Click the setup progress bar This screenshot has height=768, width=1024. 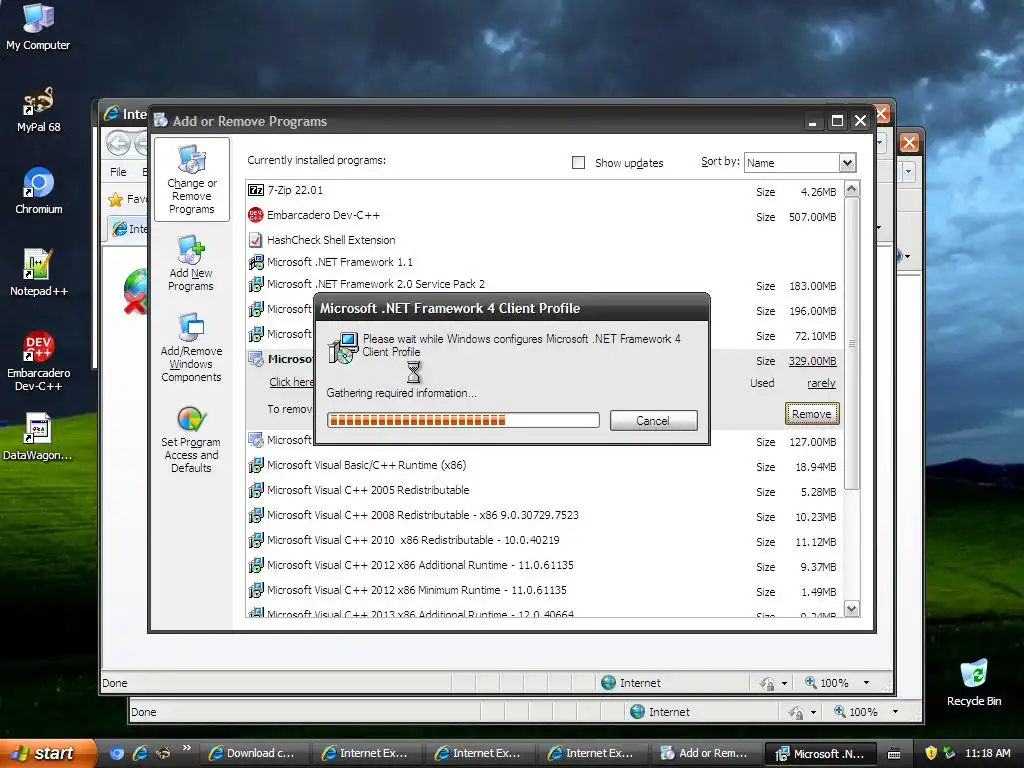(463, 420)
